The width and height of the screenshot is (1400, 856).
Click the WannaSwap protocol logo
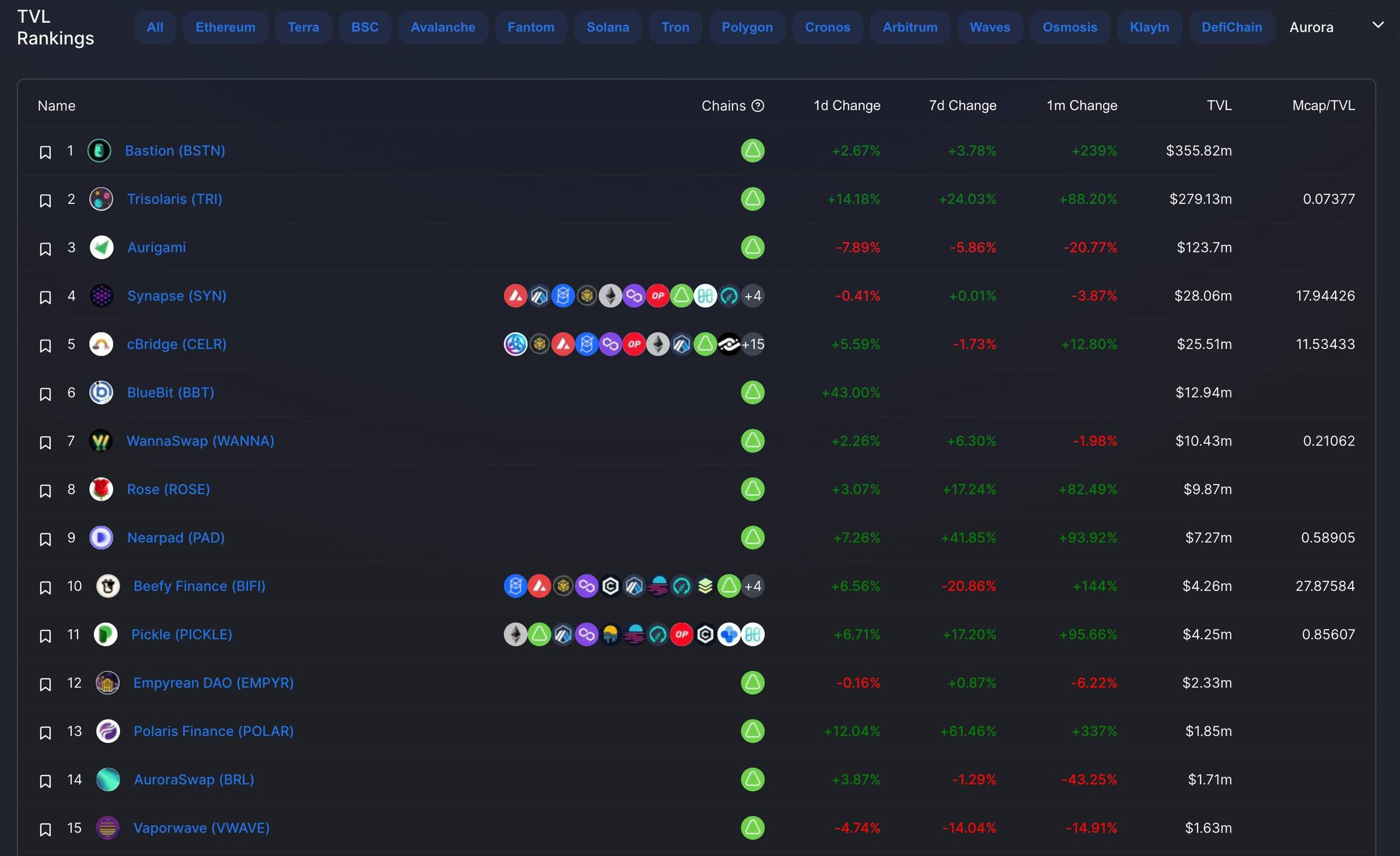pos(101,441)
